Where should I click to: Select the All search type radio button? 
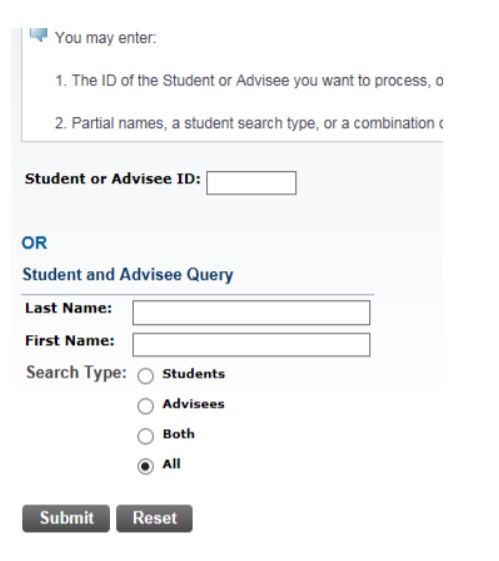pyautogui.click(x=146, y=466)
